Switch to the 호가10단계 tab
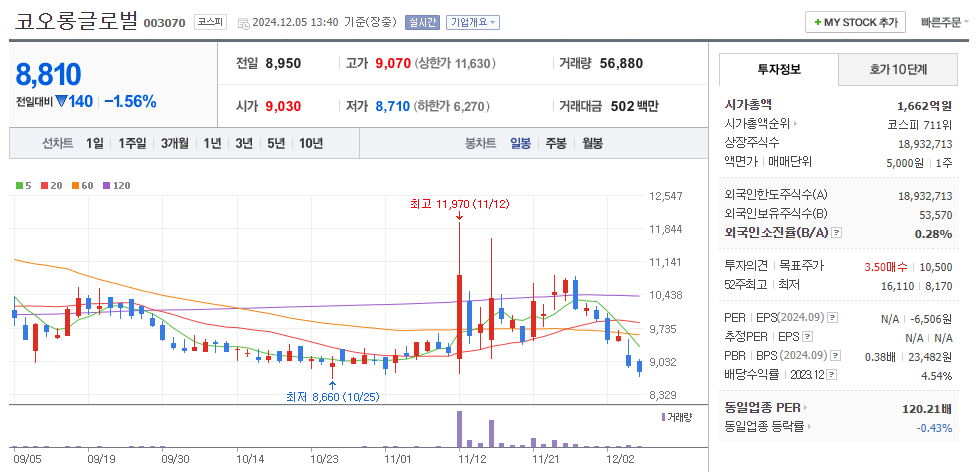The height and width of the screenshot is (472, 980). click(x=898, y=69)
